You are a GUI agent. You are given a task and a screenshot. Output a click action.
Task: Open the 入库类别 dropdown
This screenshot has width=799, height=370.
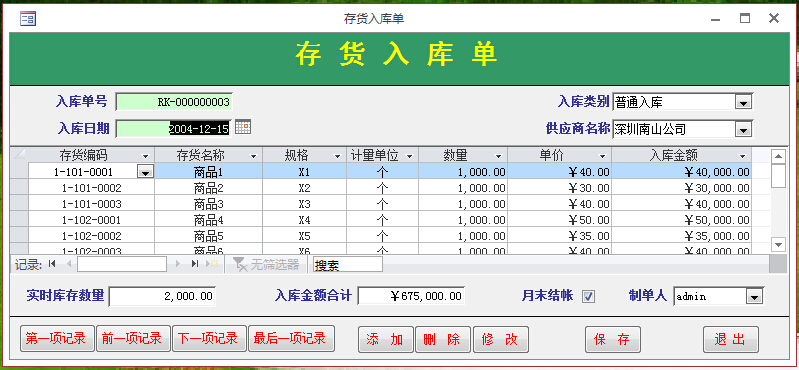pyautogui.click(x=743, y=102)
